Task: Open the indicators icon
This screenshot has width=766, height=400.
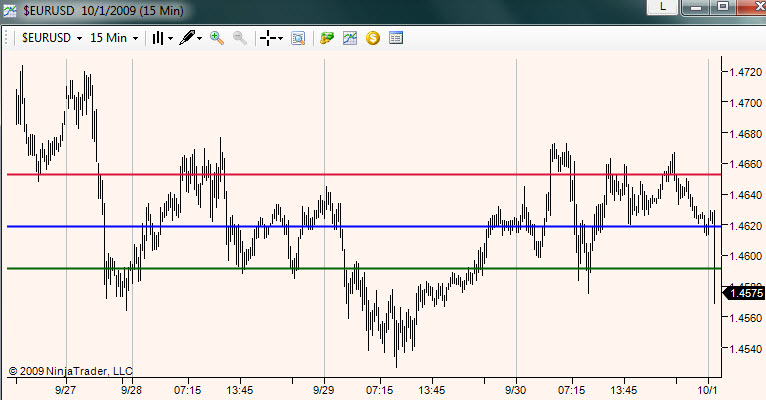Action: point(350,38)
